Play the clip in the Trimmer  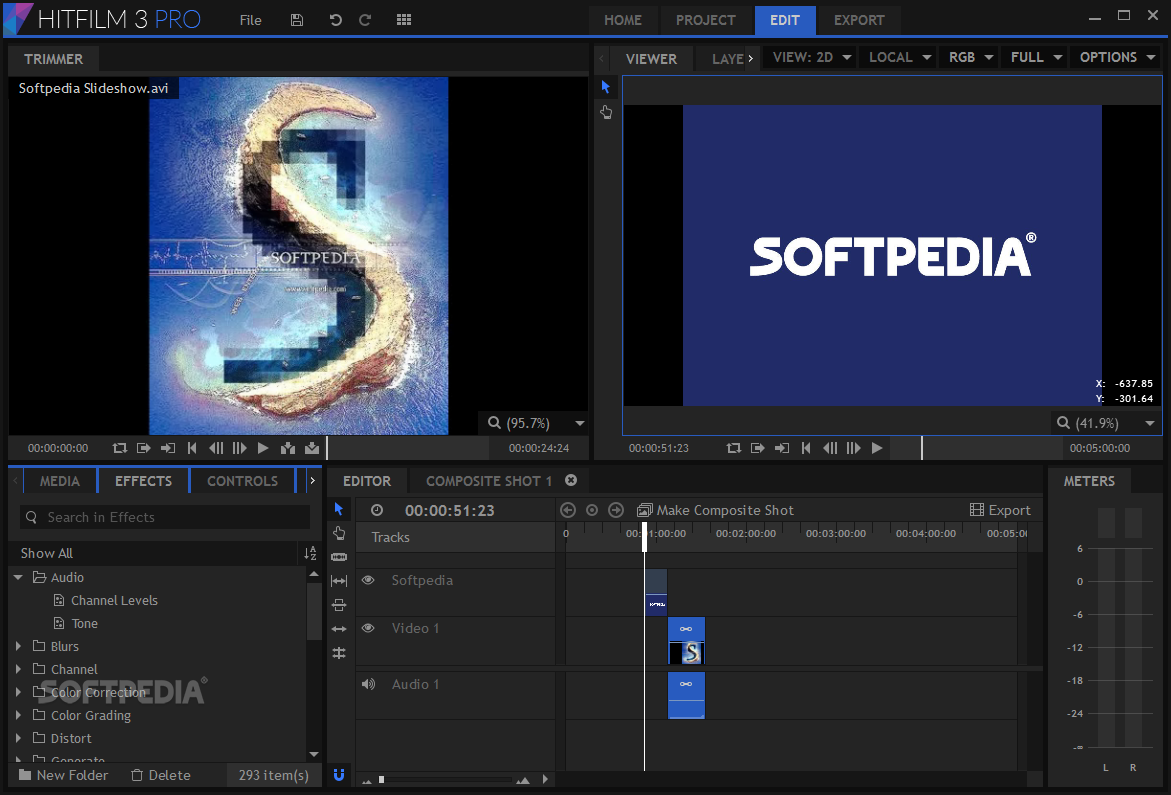tap(263, 448)
